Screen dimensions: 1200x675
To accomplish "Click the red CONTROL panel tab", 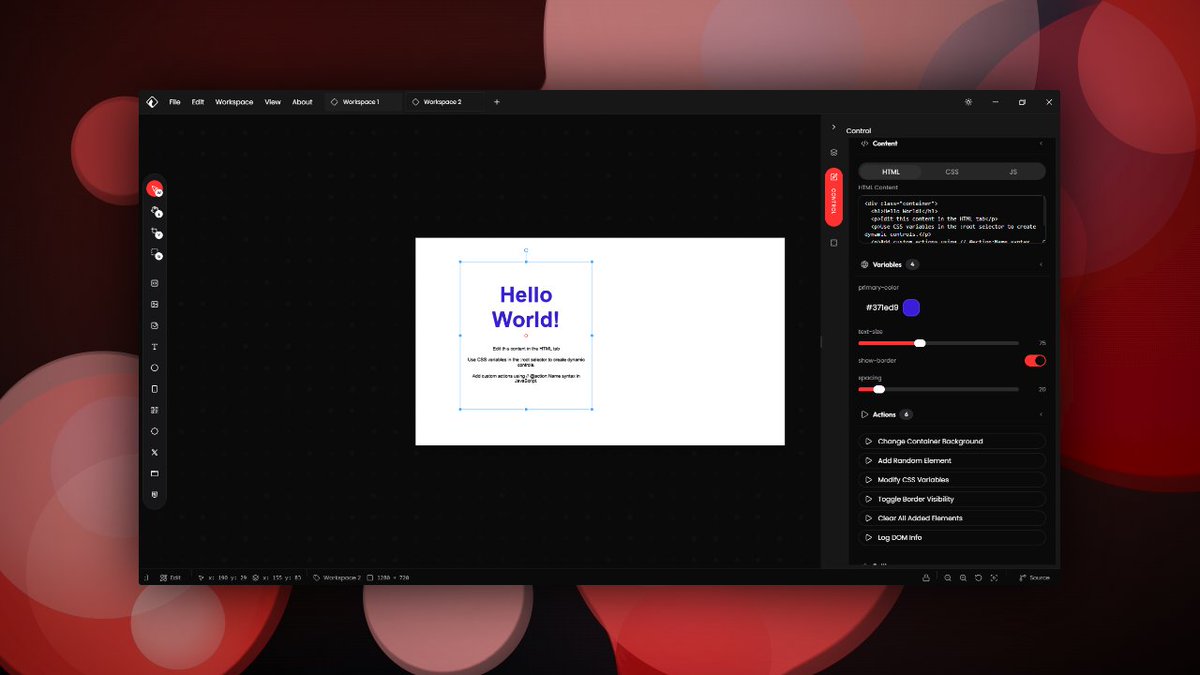I will point(834,195).
